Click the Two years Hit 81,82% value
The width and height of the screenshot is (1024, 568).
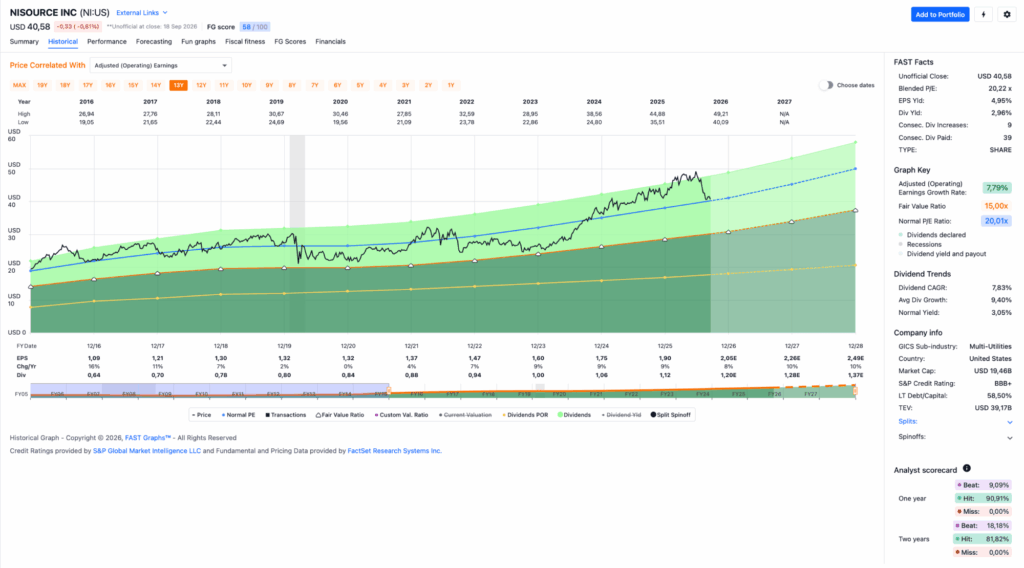point(984,539)
